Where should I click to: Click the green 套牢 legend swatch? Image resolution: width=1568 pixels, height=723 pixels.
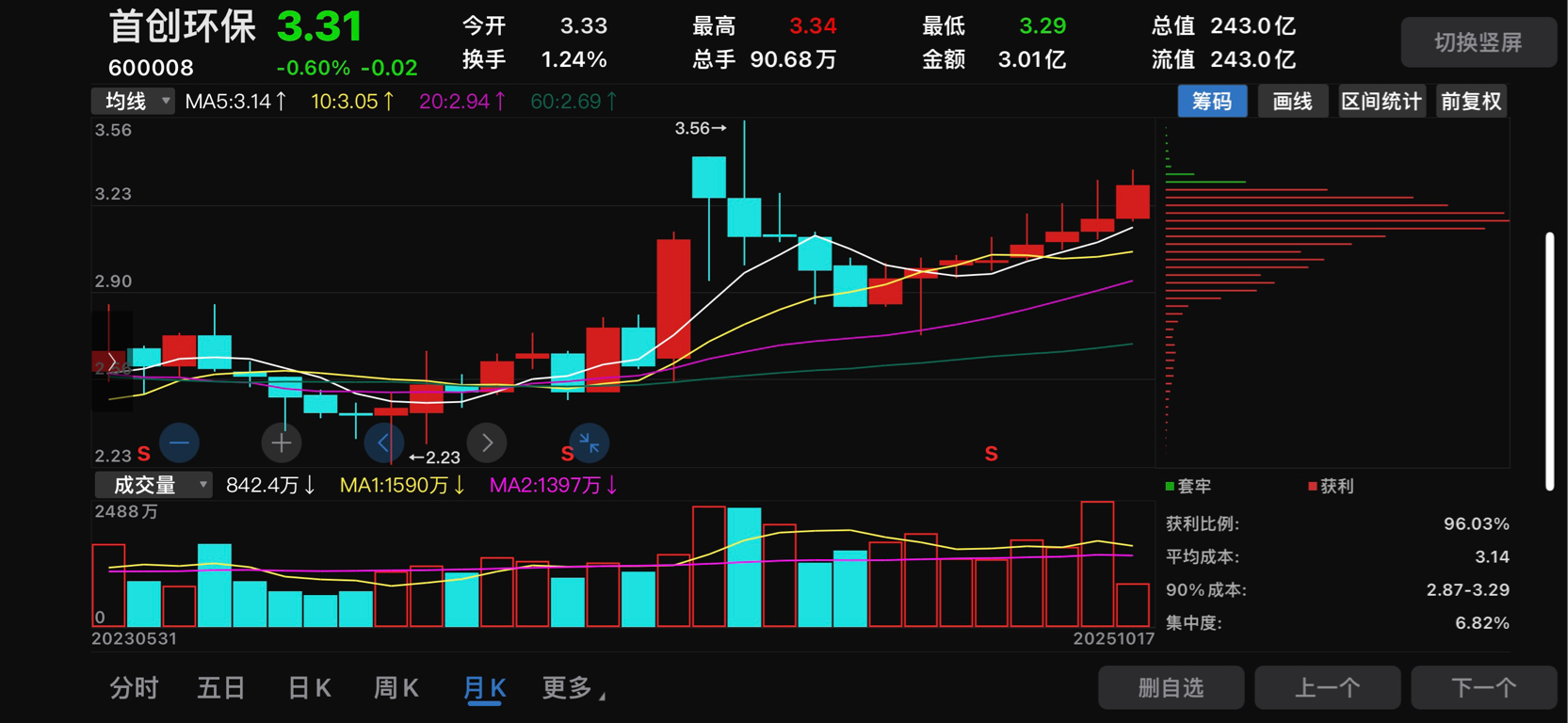(x=1170, y=486)
